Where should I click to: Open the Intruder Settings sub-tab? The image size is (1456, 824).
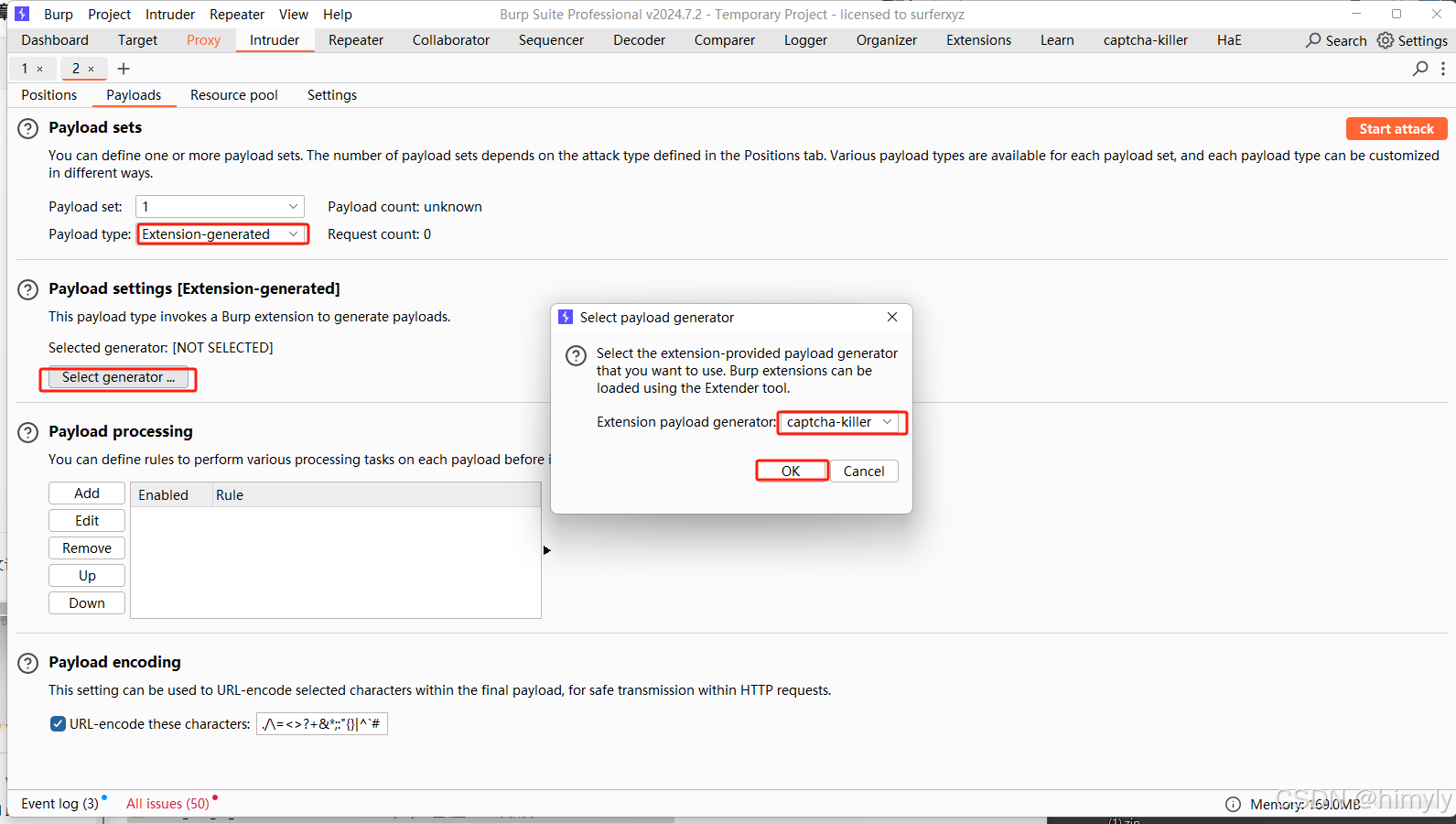coord(332,95)
